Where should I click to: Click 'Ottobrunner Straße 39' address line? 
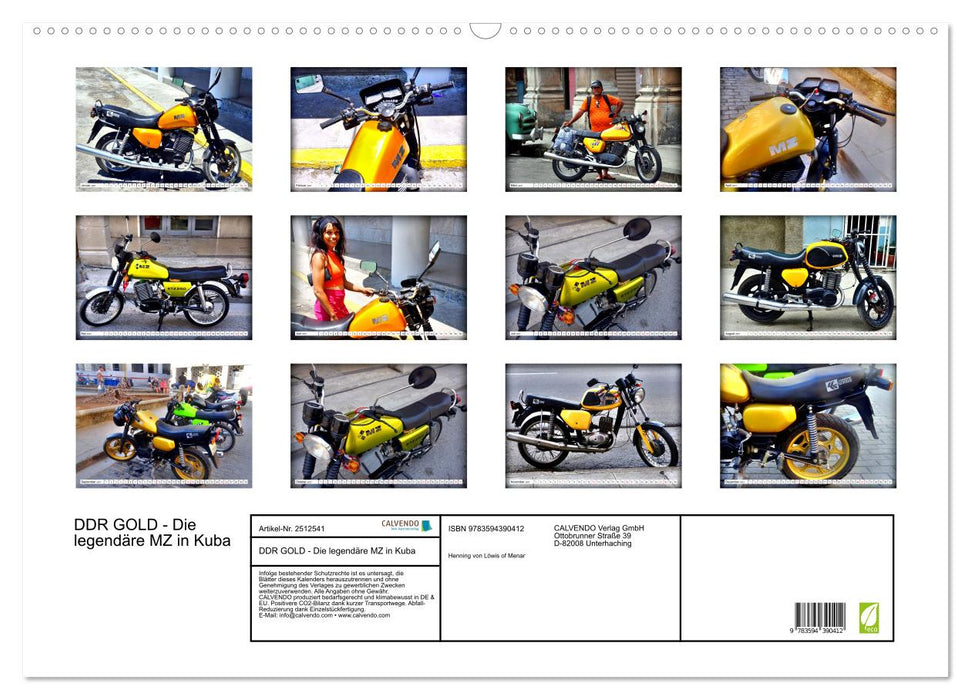(593, 536)
